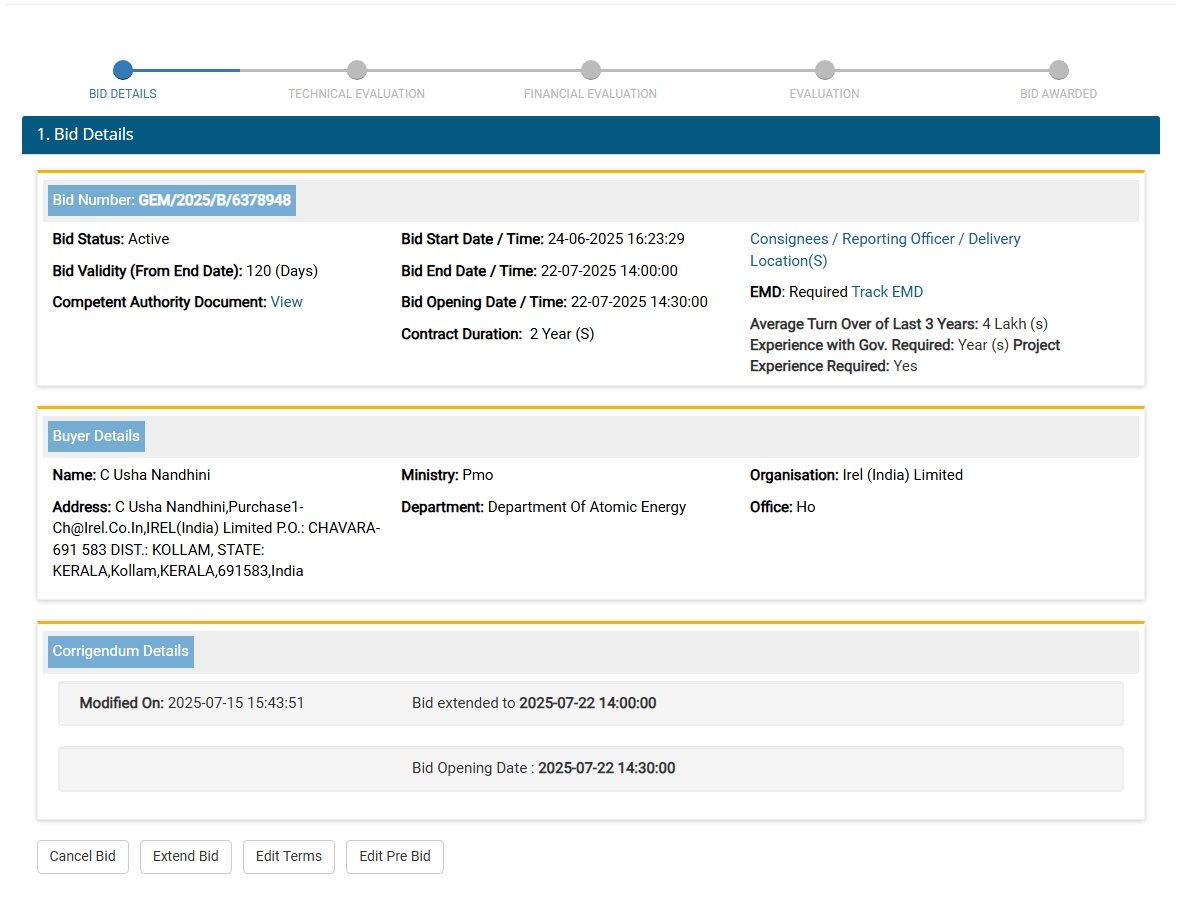Screen dimensions: 1184x897
Task: View the Competent Authority Document
Action: click(x=286, y=302)
